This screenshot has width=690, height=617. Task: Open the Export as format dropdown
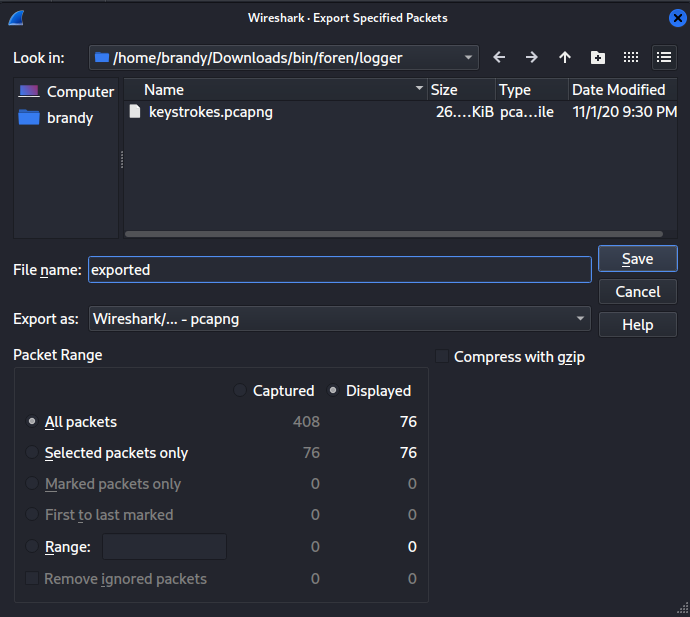[x=340, y=319]
